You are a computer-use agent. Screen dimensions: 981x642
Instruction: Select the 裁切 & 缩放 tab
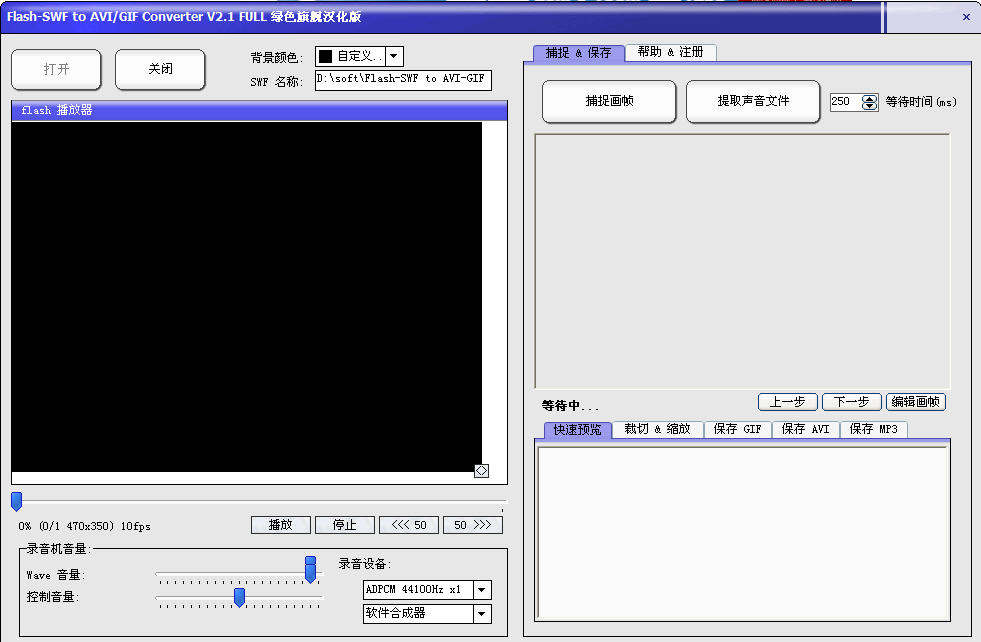pos(658,429)
